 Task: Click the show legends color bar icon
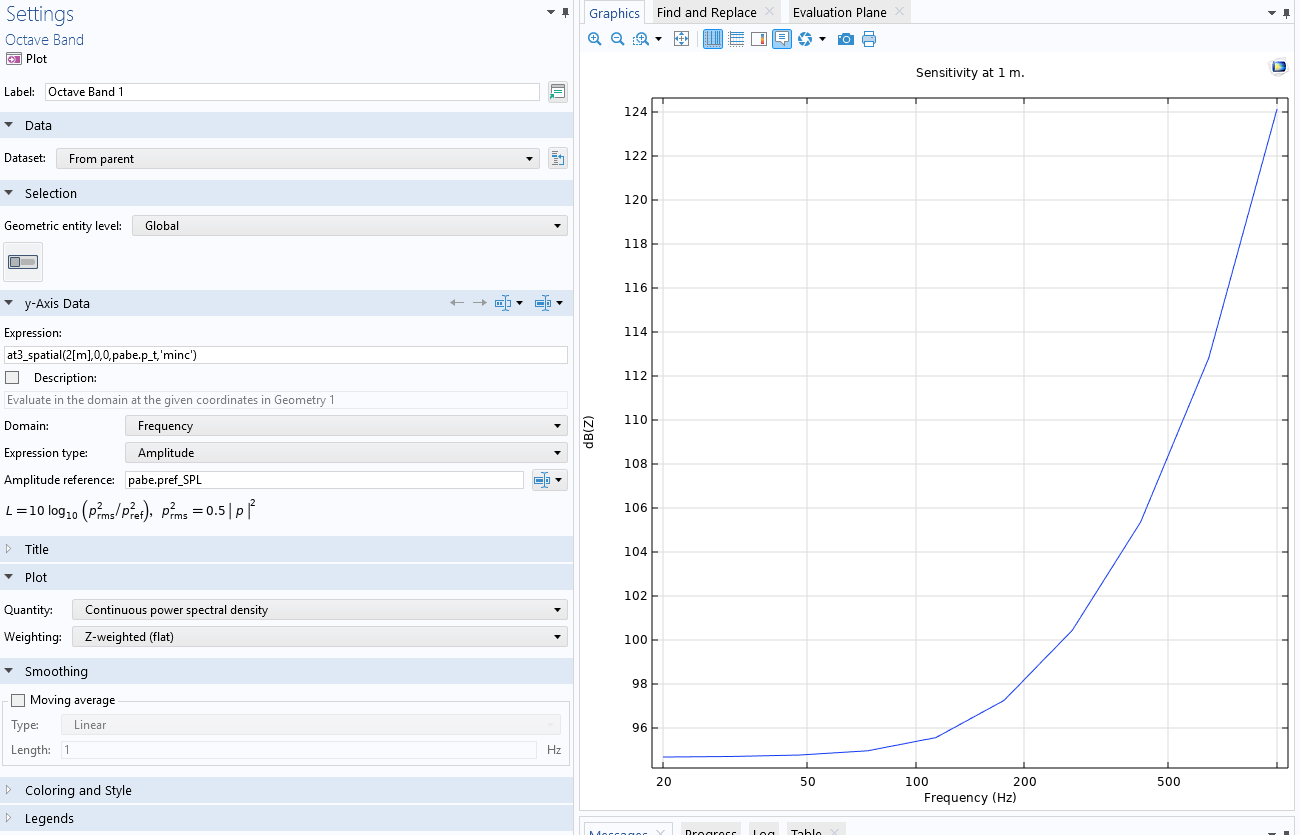click(759, 39)
